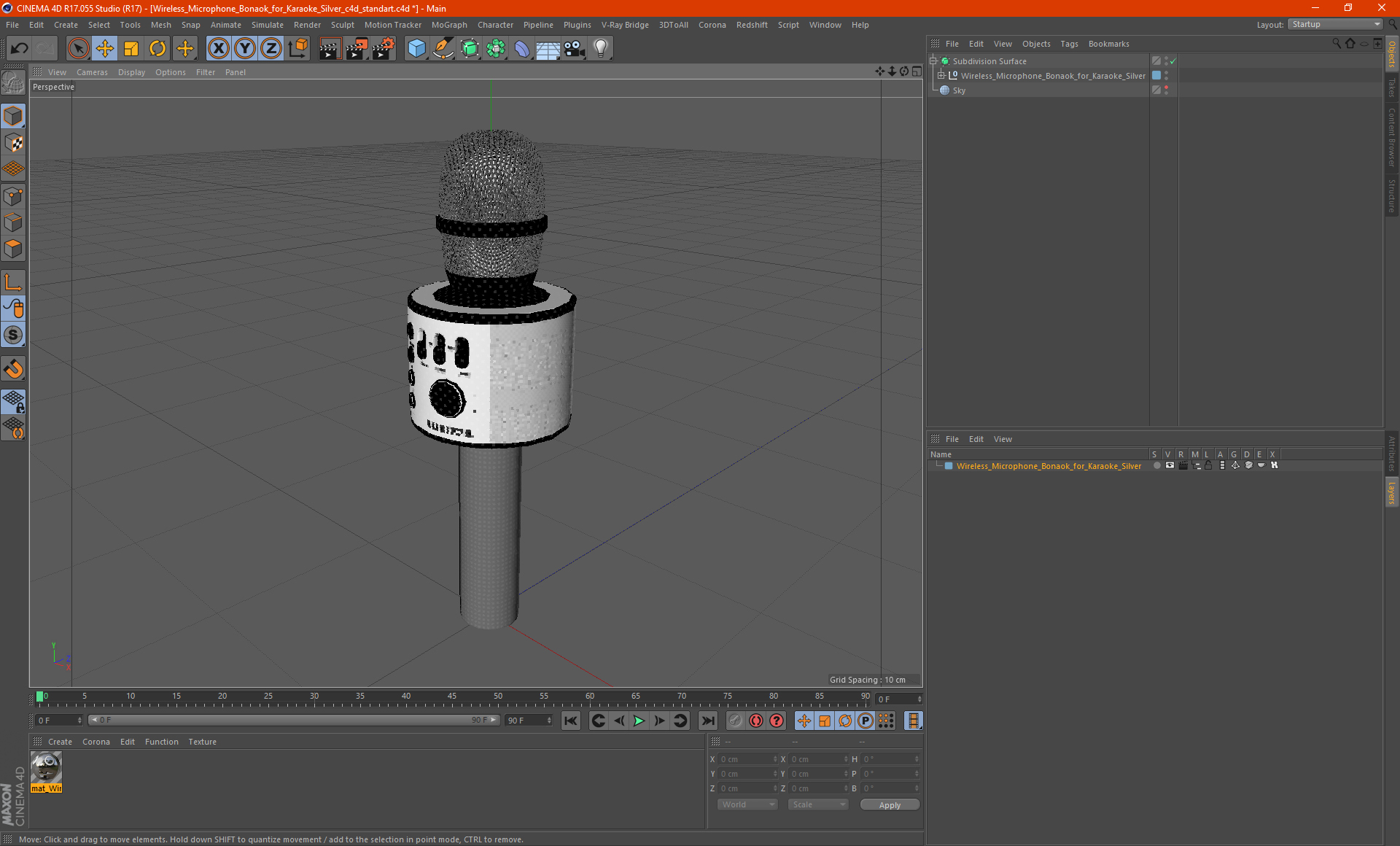Click the X position input field

(747, 759)
